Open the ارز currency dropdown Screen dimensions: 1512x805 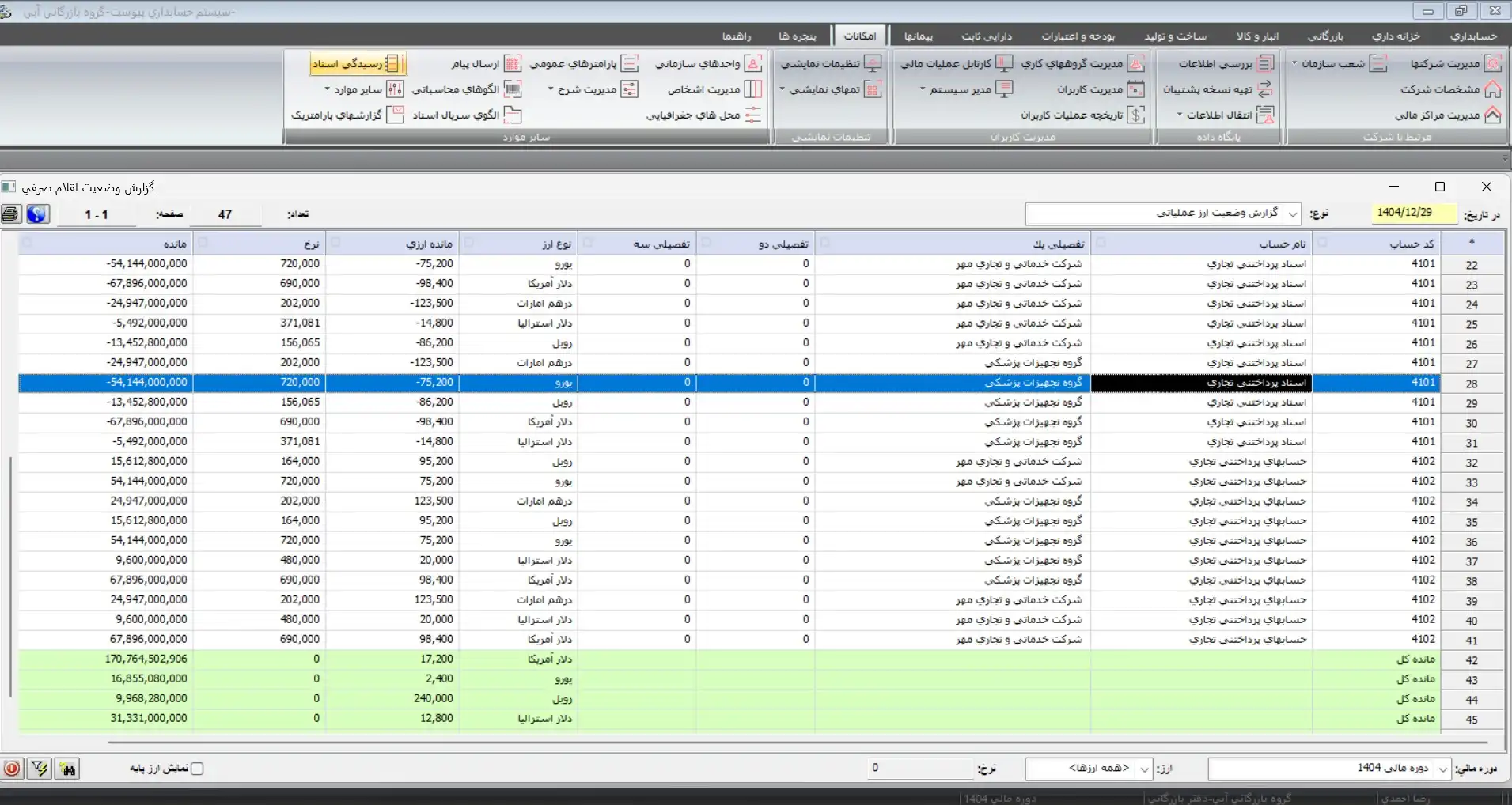[1144, 769]
